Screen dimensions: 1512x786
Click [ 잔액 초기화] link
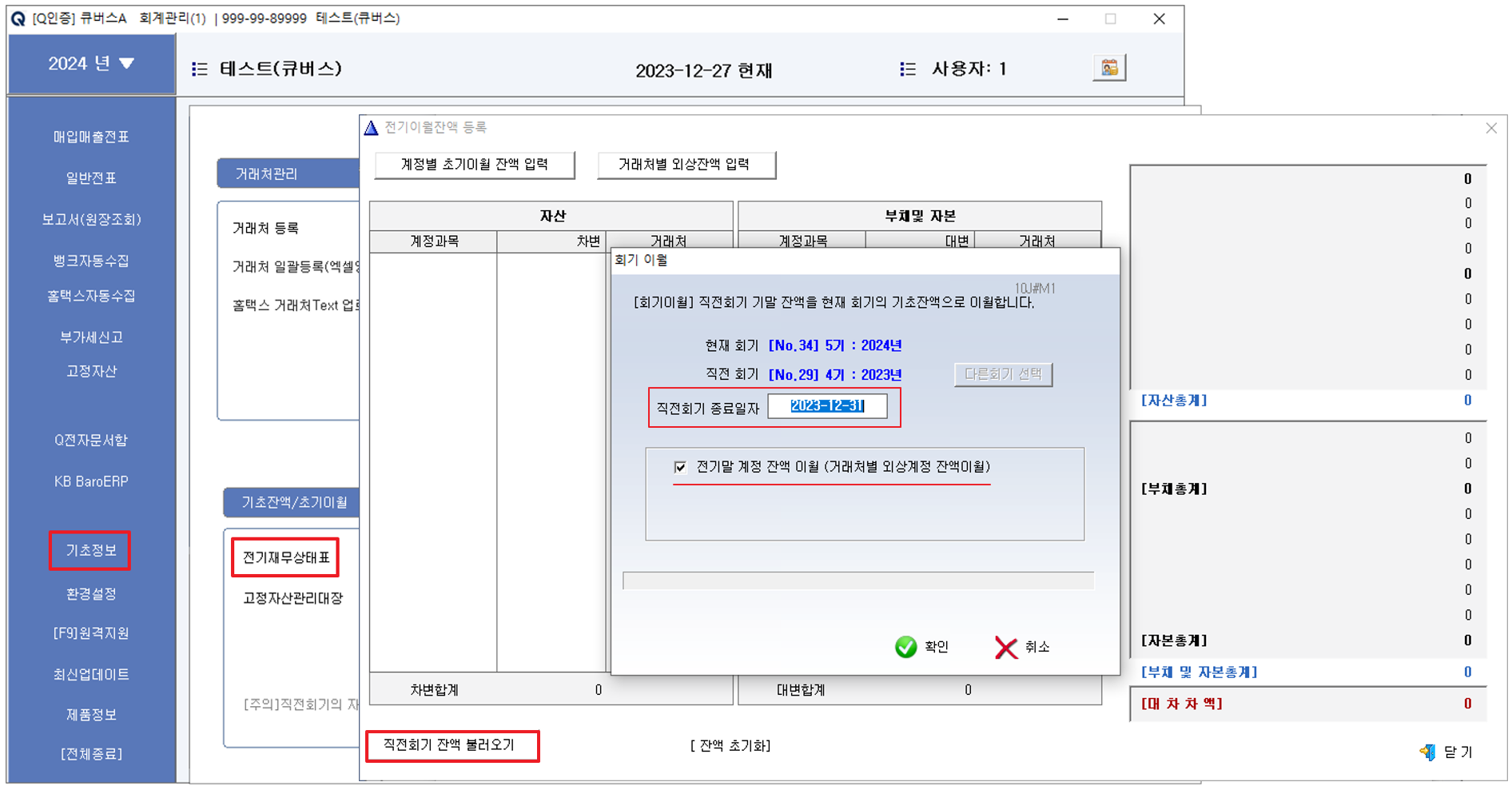click(x=730, y=745)
